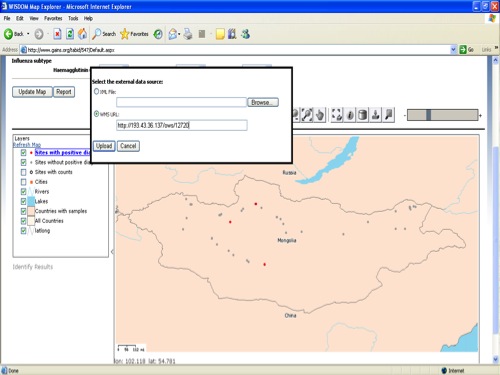Viewport: 500px width, 375px height.
Task: Enable the Cities layer checkbox
Action: coord(23,182)
